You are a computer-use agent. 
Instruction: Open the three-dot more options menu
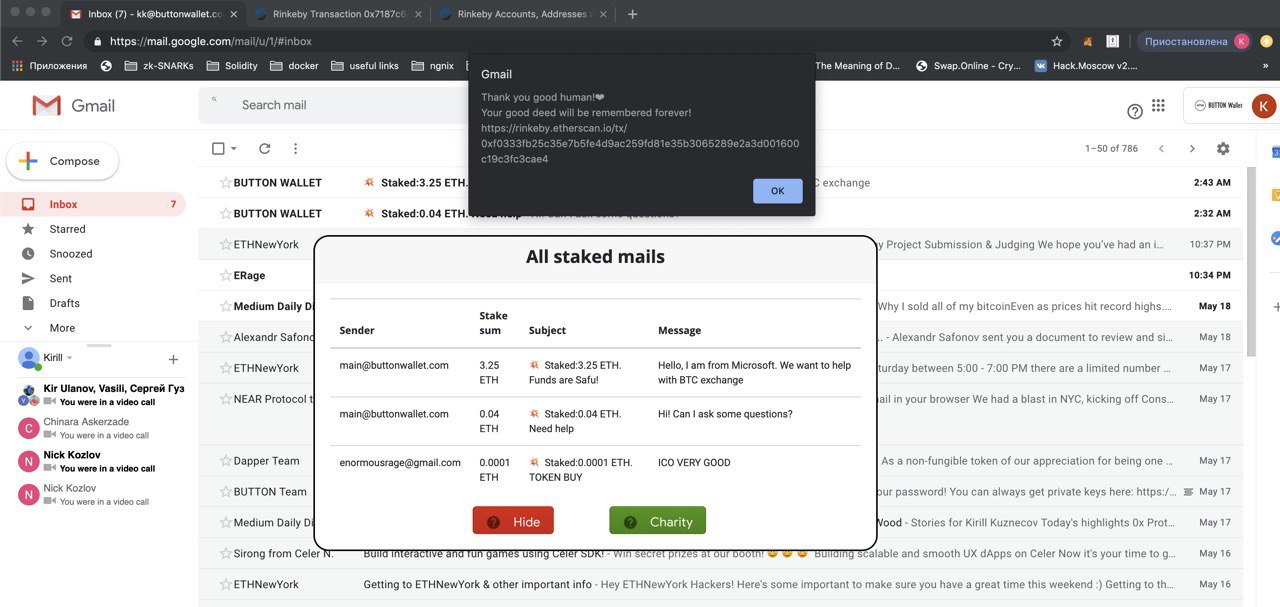tap(295, 148)
